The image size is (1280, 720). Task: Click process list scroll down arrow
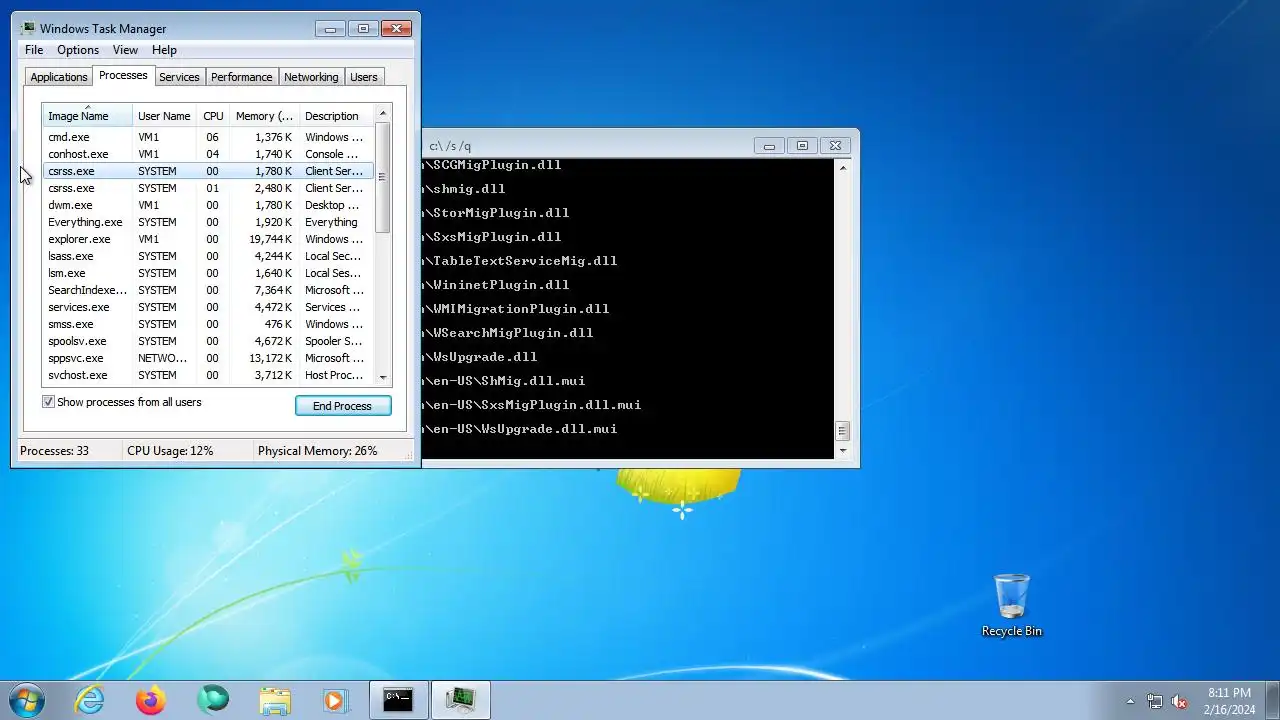point(383,377)
